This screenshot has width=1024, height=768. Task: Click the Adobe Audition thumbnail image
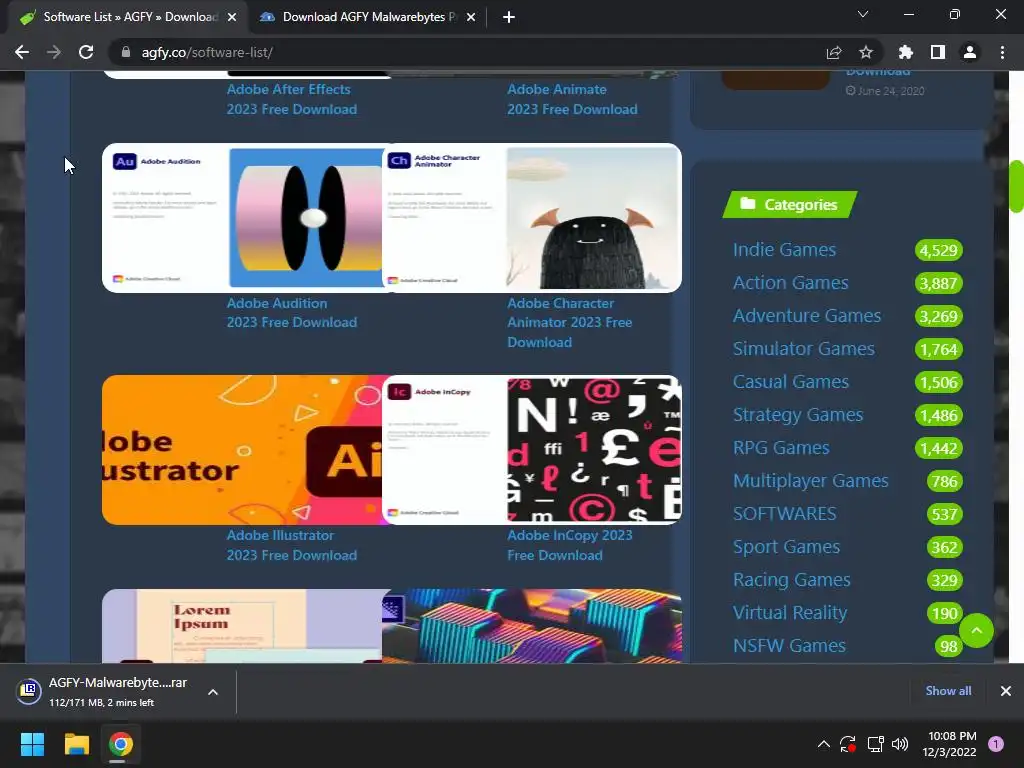[242, 217]
